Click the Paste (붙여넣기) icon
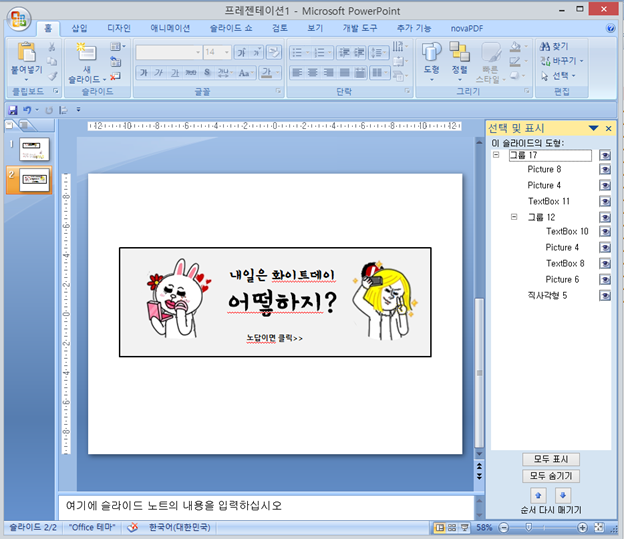The height and width of the screenshot is (539, 624). click(x=26, y=53)
